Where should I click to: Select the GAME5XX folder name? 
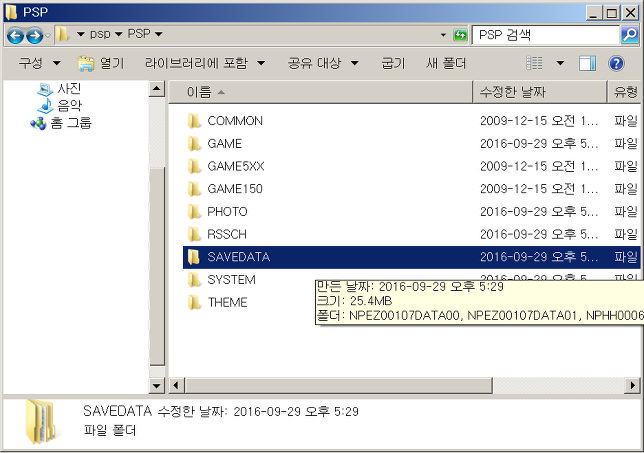pos(236,166)
